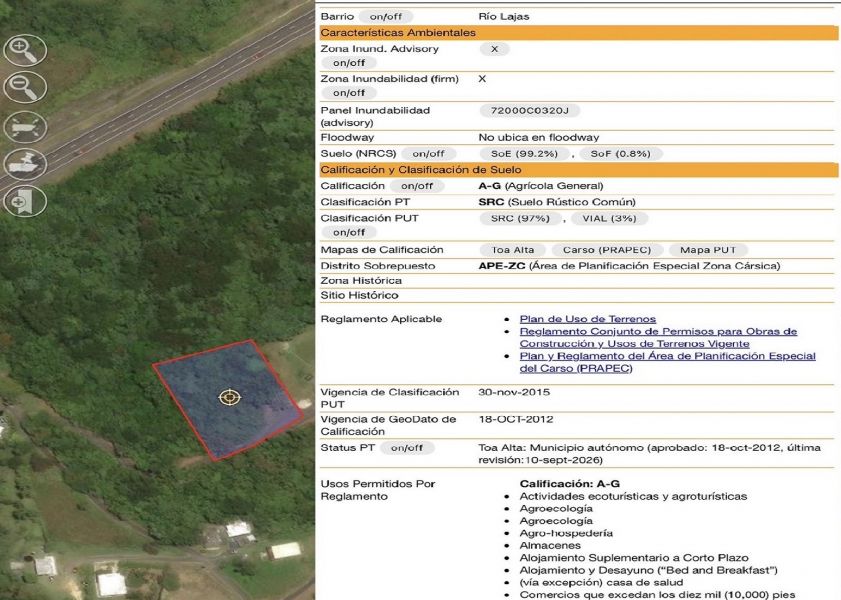The width and height of the screenshot is (841, 600).
Task: Click the SRC (Suelo Rústico Común) value
Action: [557, 202]
